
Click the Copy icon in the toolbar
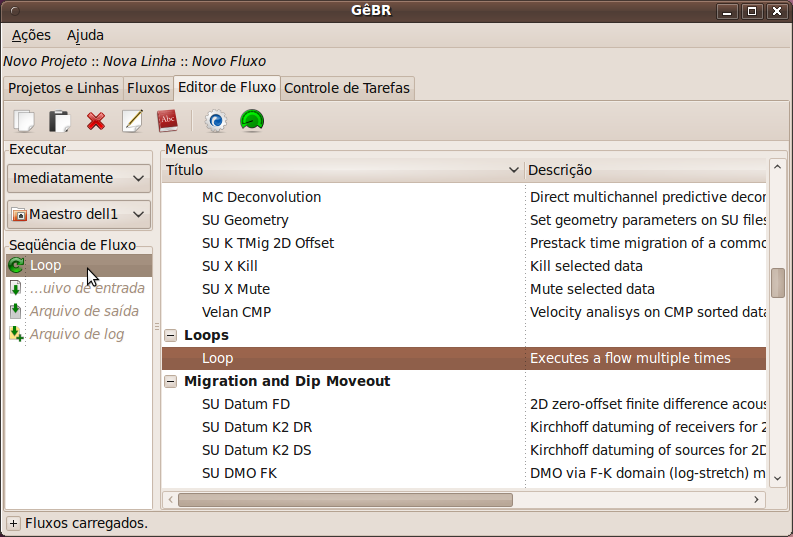[24, 121]
